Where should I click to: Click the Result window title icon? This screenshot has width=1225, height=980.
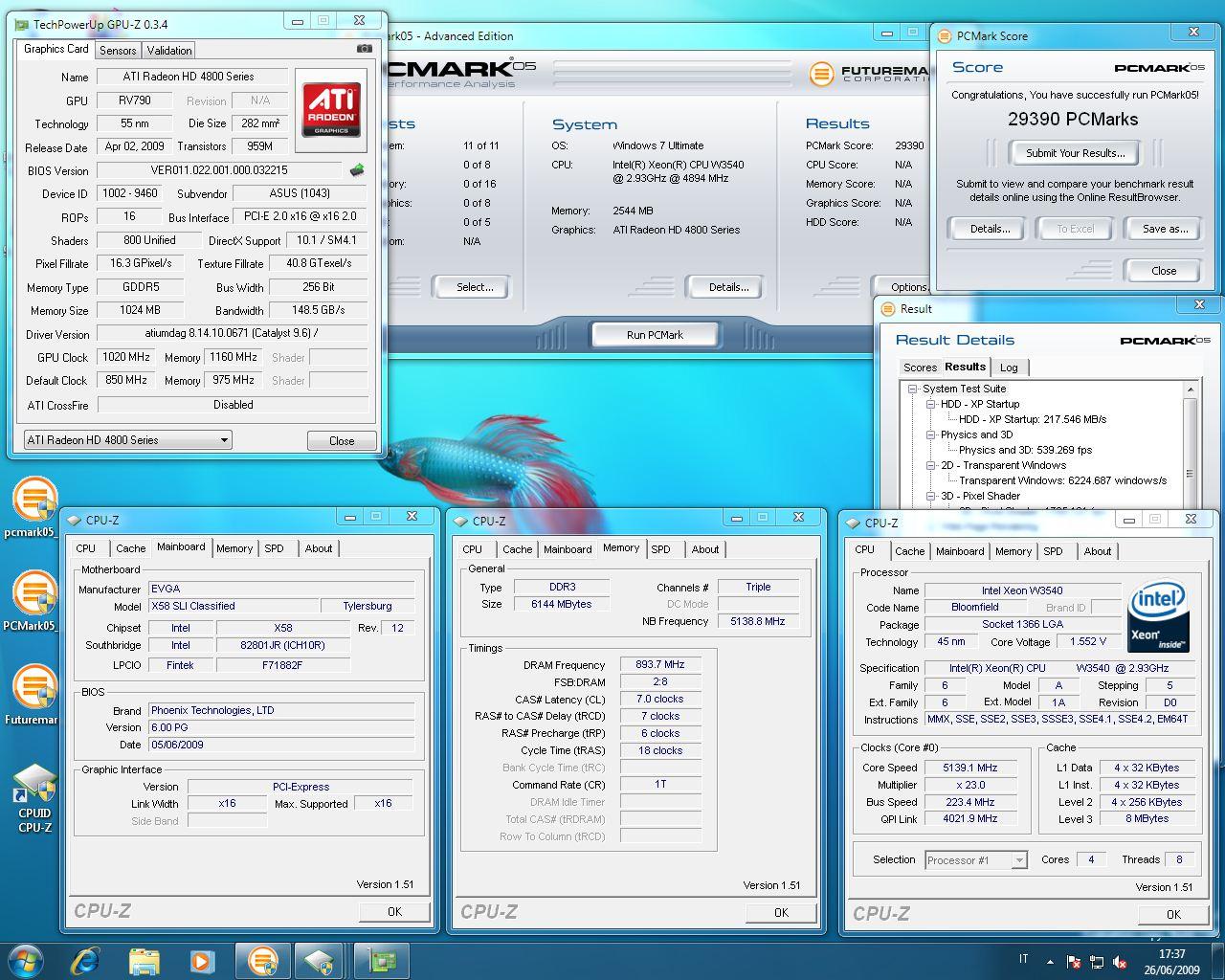(x=888, y=308)
